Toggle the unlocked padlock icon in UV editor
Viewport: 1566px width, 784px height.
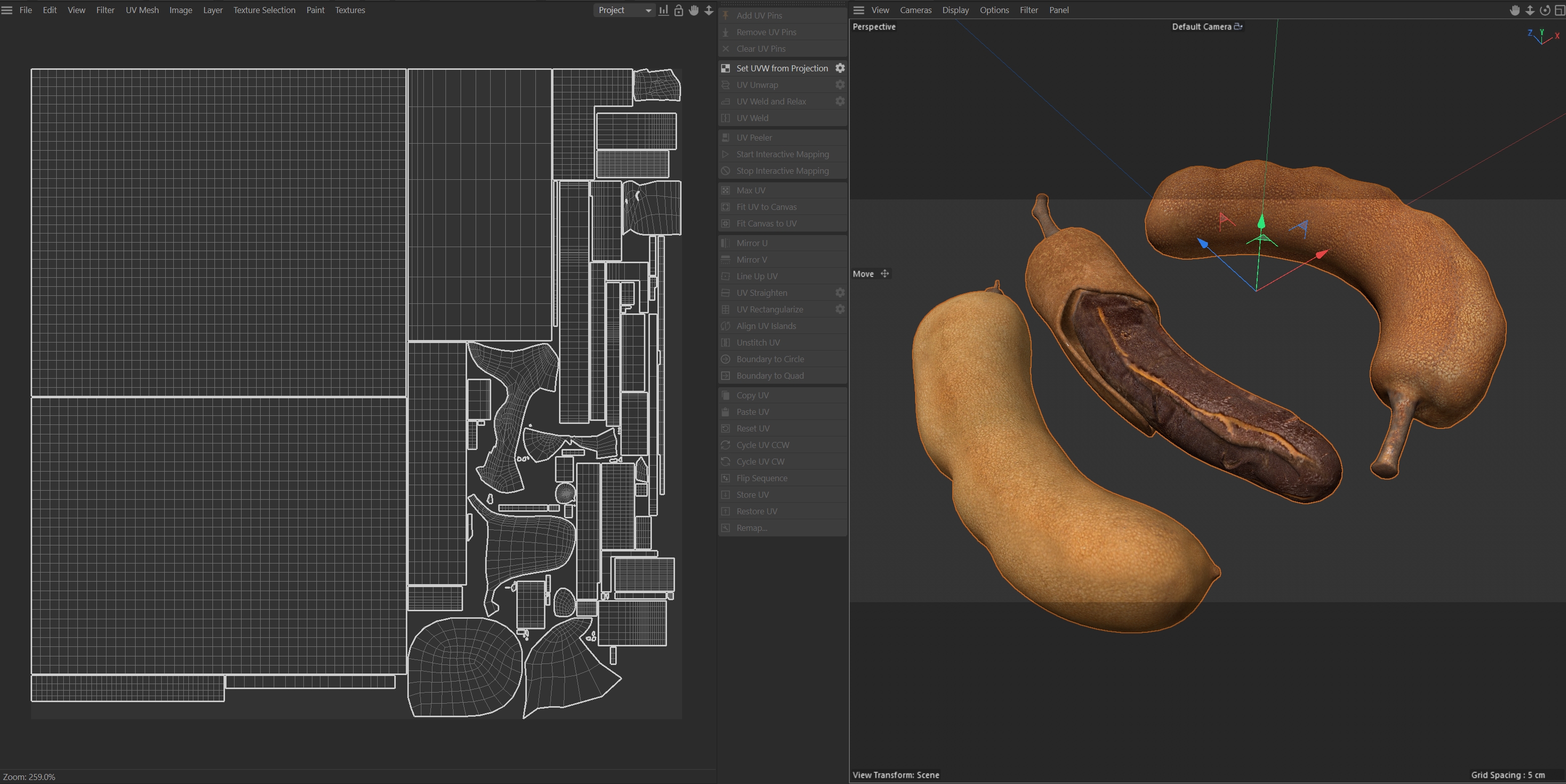679,11
